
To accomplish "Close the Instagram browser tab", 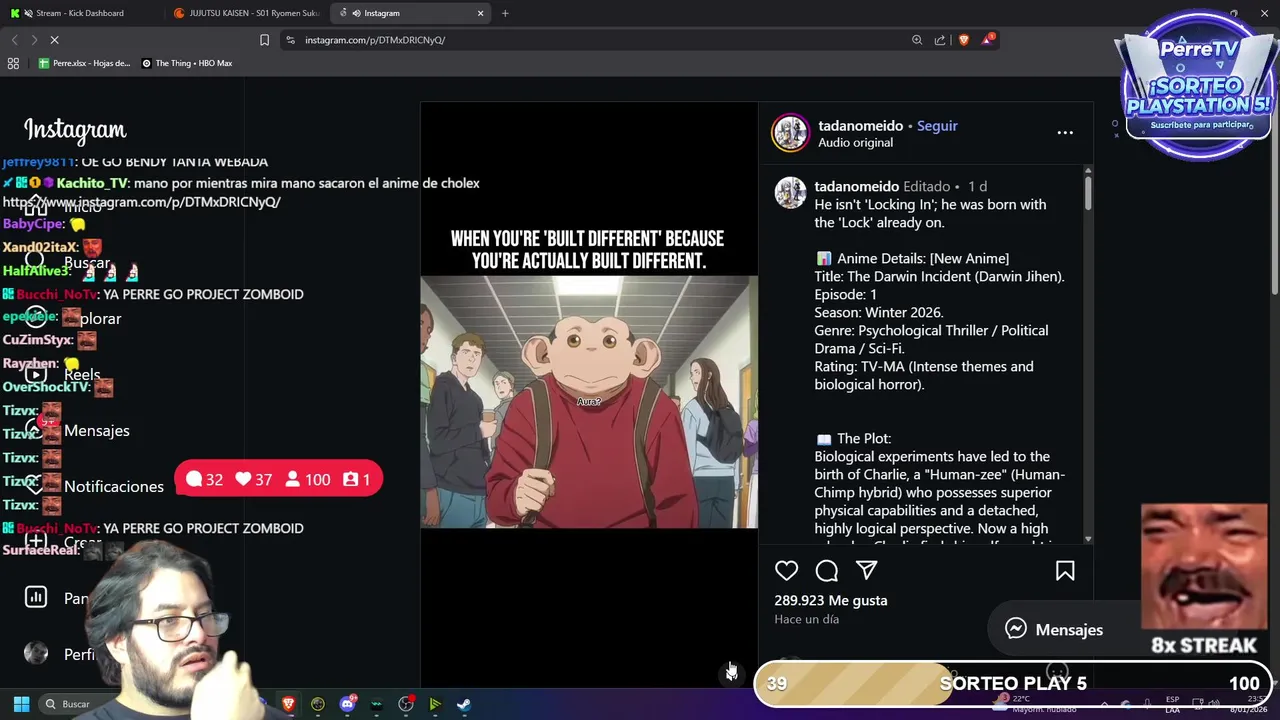I will [480, 13].
